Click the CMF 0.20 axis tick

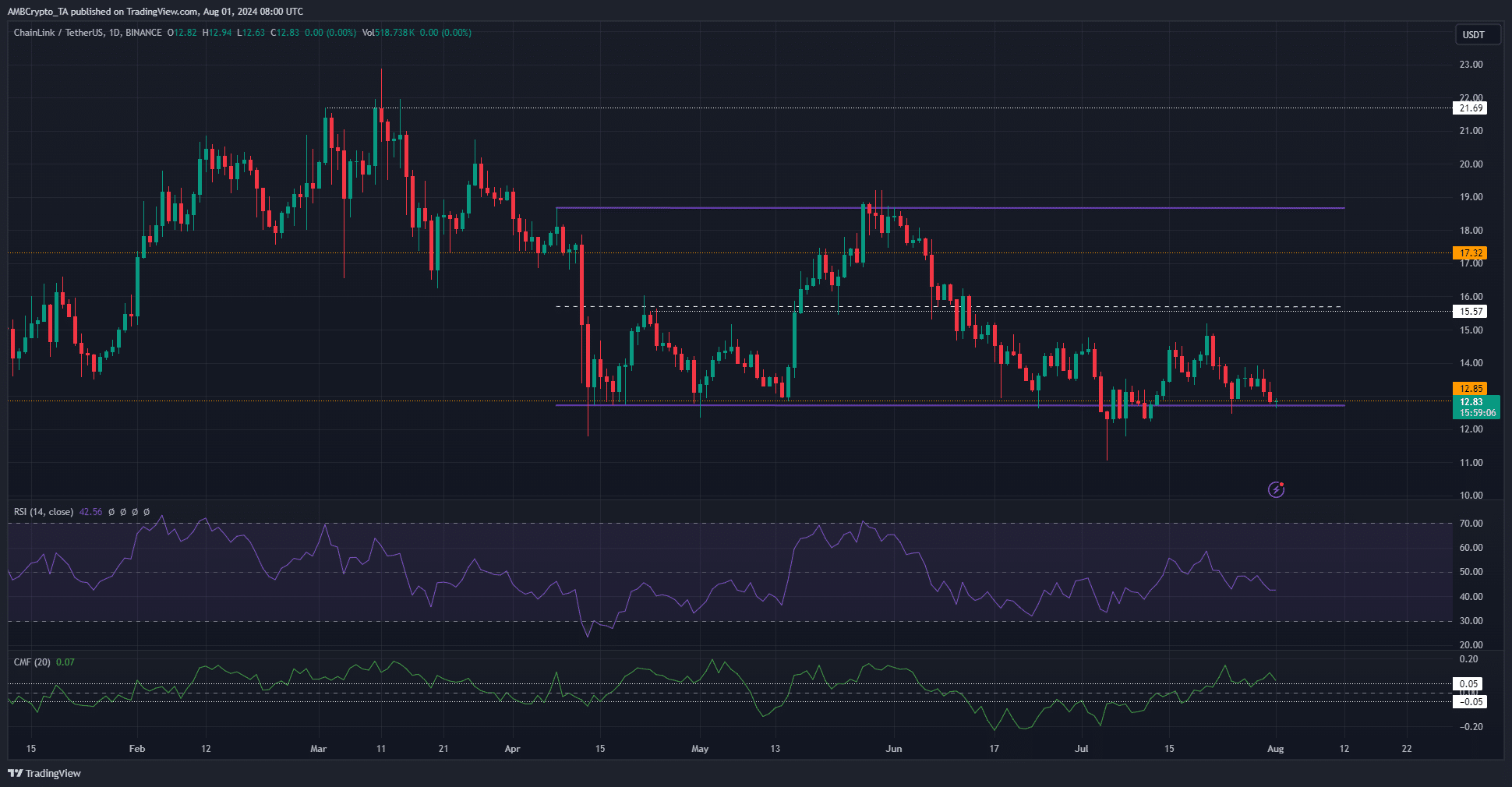tap(1468, 659)
